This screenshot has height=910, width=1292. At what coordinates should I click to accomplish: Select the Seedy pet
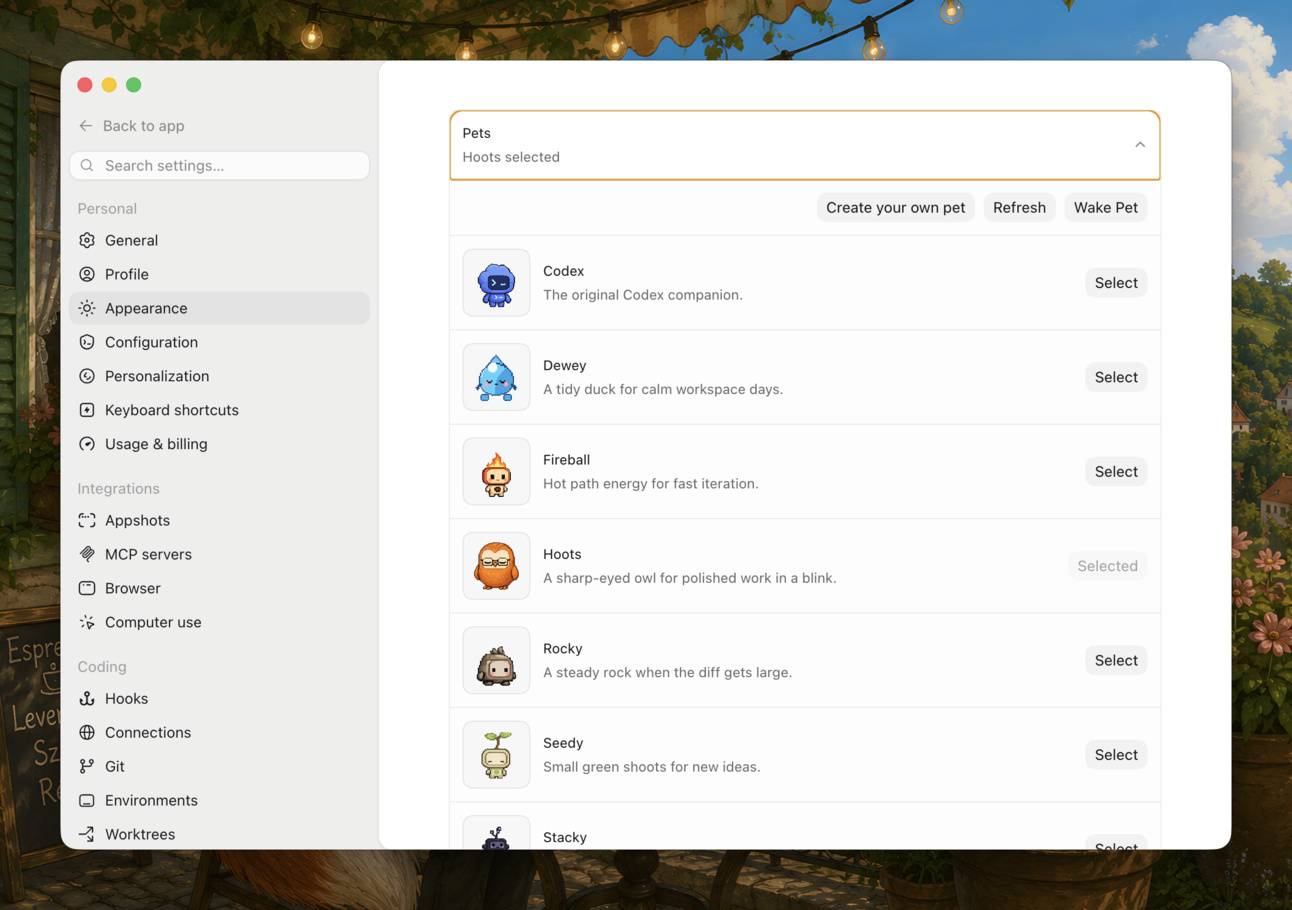point(1116,755)
